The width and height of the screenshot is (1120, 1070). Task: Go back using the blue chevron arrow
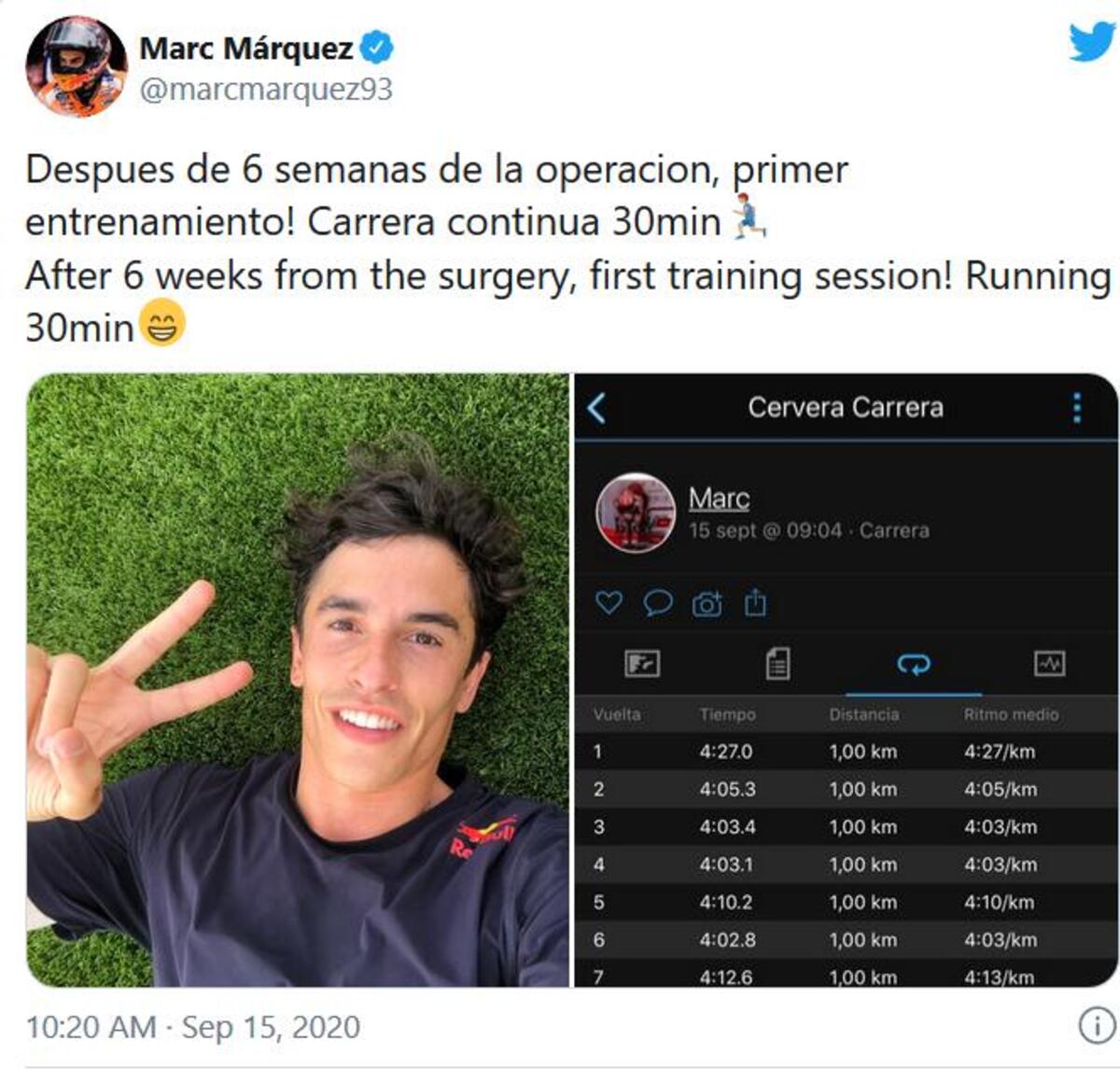click(597, 408)
